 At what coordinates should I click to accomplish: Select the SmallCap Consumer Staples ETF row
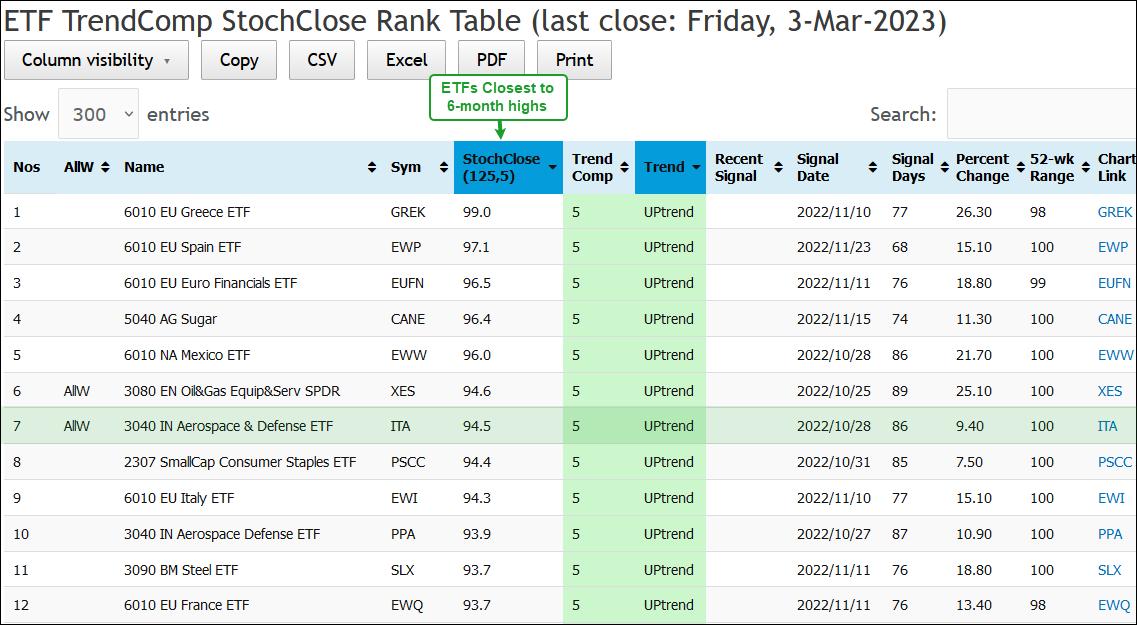pos(240,462)
